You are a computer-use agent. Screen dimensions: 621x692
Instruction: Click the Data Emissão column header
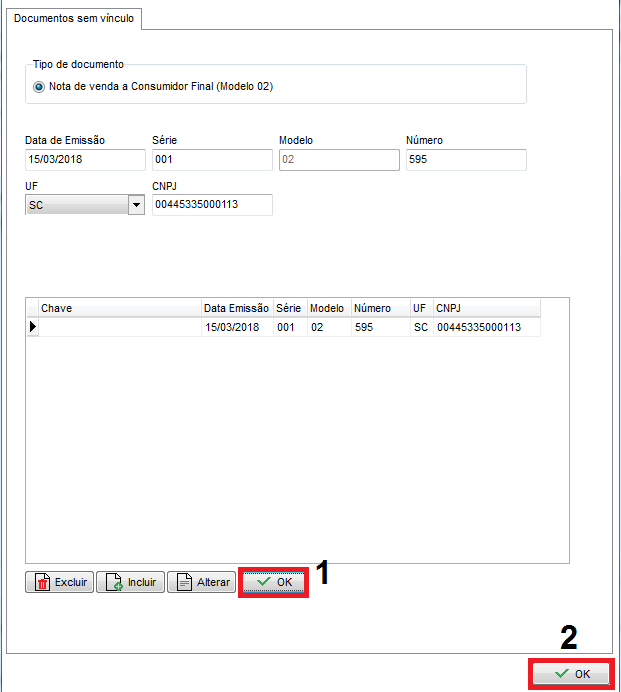(236, 308)
